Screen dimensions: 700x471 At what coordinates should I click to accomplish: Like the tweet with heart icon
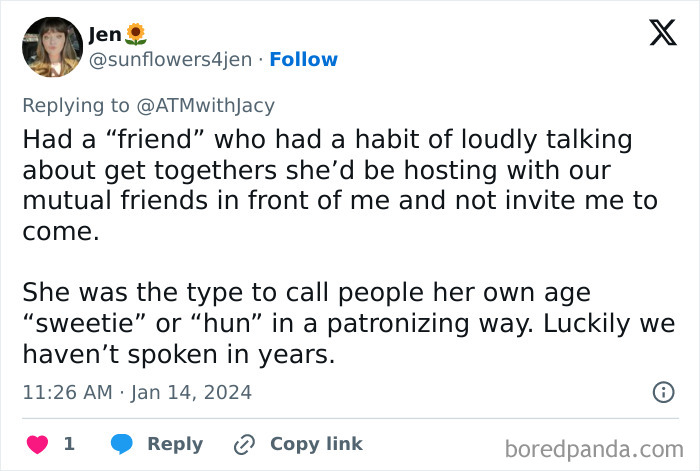click(x=38, y=444)
